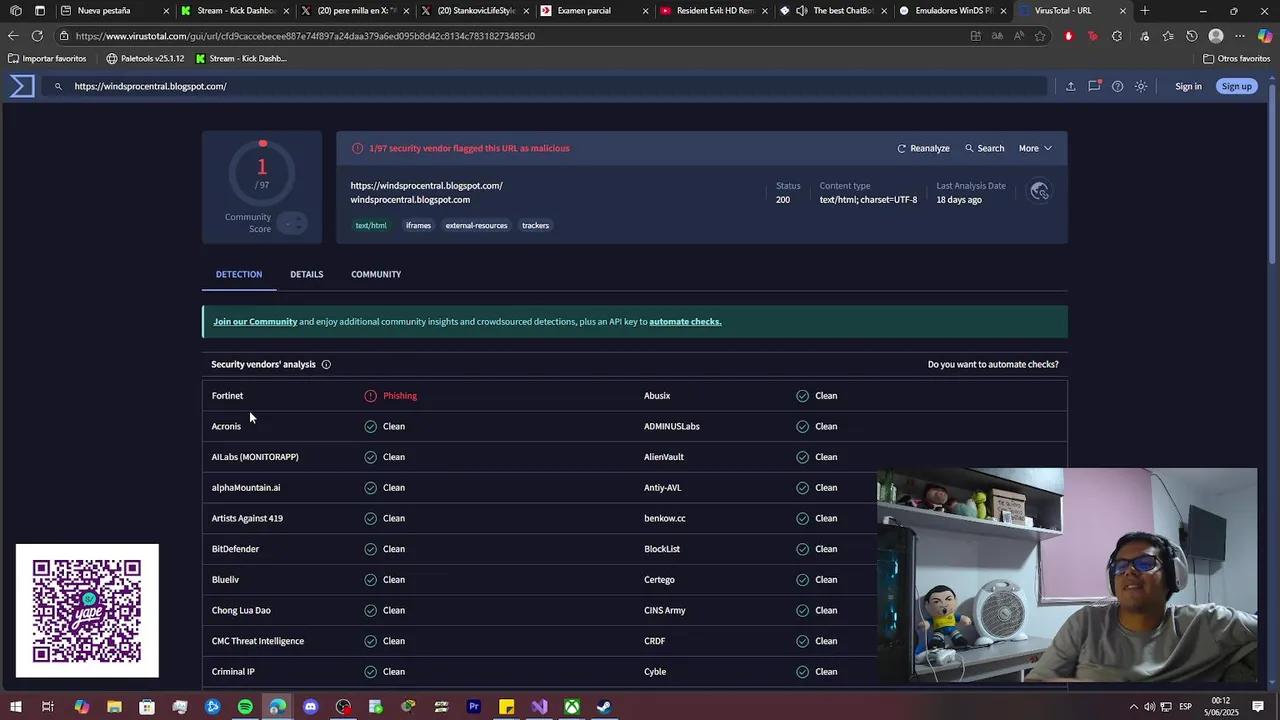Click the browser profile avatar icon

coord(1215,36)
